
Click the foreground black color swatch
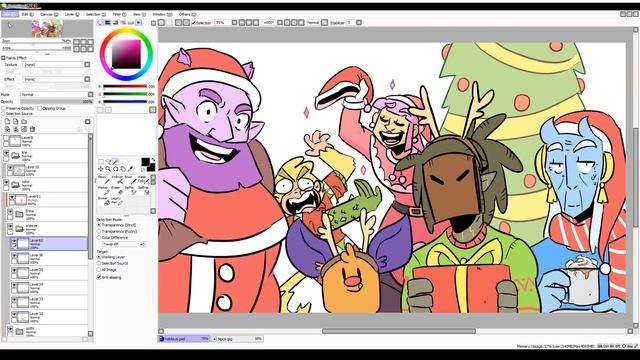pos(145,162)
